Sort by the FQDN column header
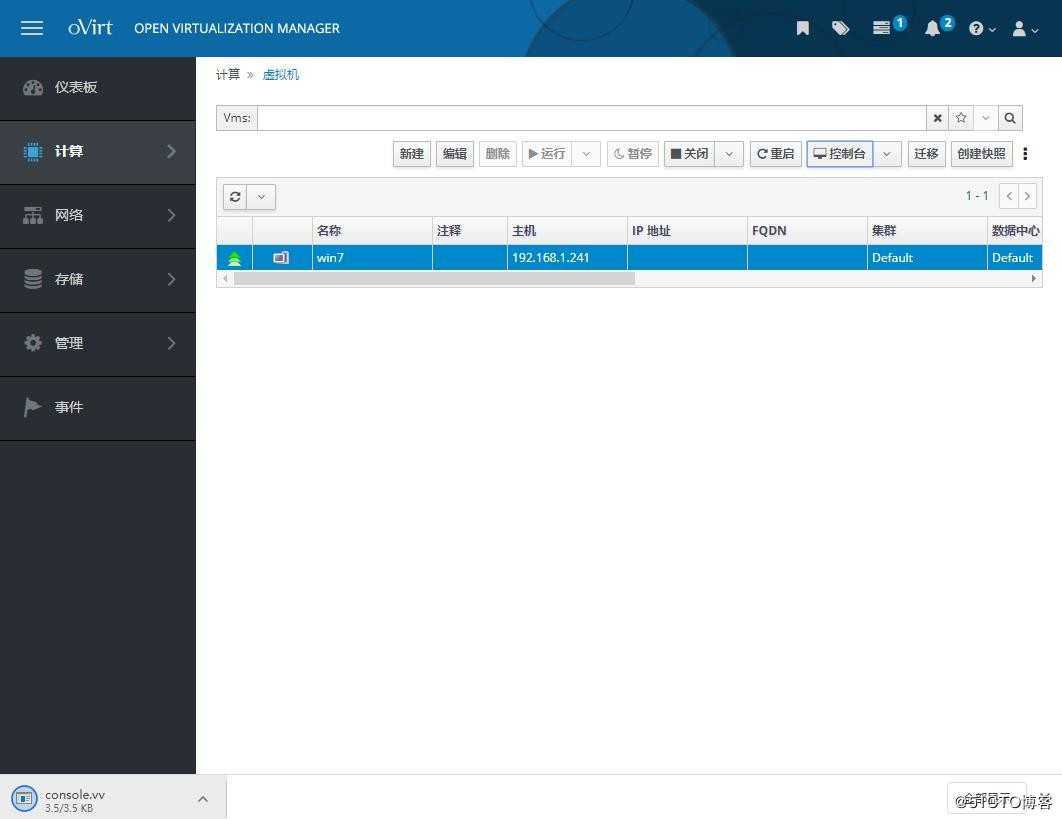The width and height of the screenshot is (1062, 819). 807,231
